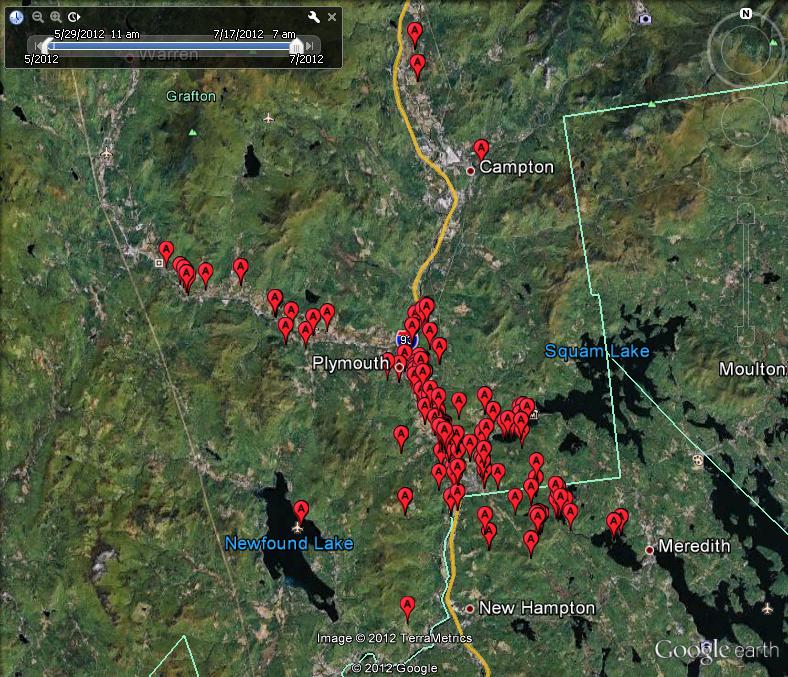Click the Meredith town label
The height and width of the screenshot is (677, 788).
[694, 546]
